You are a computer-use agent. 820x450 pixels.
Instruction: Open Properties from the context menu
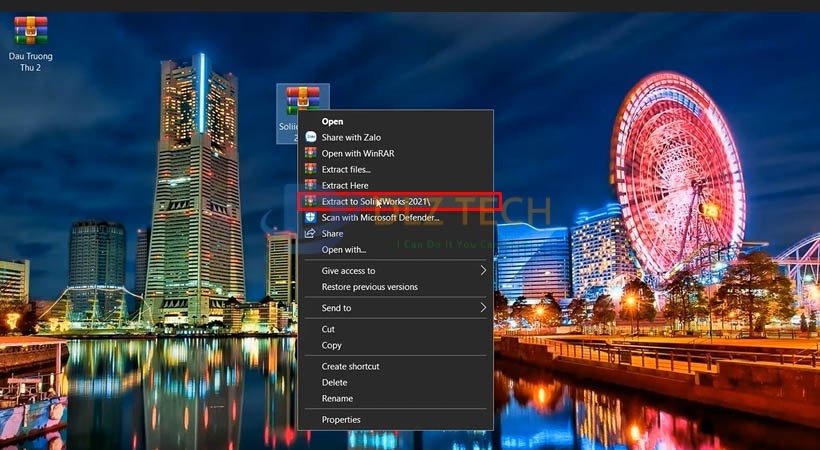[x=341, y=420]
